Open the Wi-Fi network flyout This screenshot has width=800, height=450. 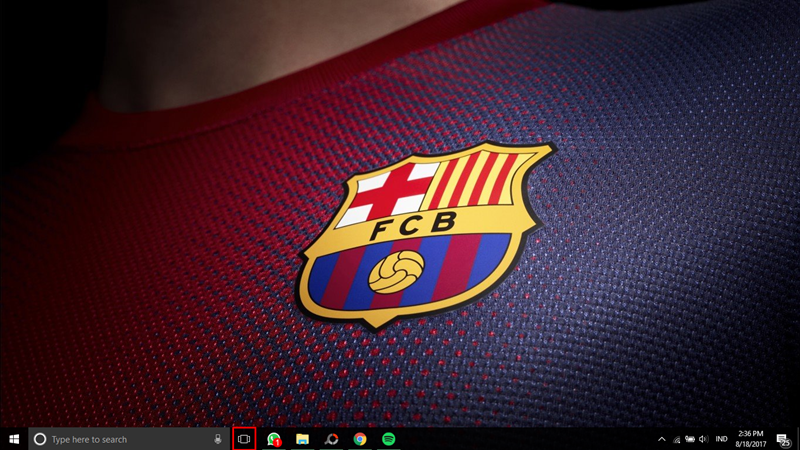pos(676,439)
